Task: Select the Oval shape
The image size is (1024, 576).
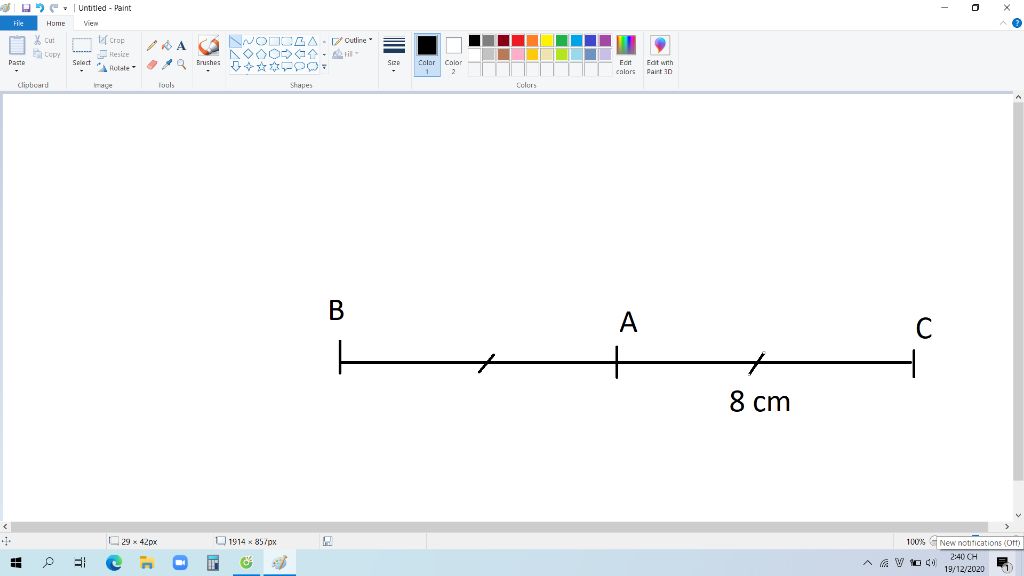Action: click(261, 42)
